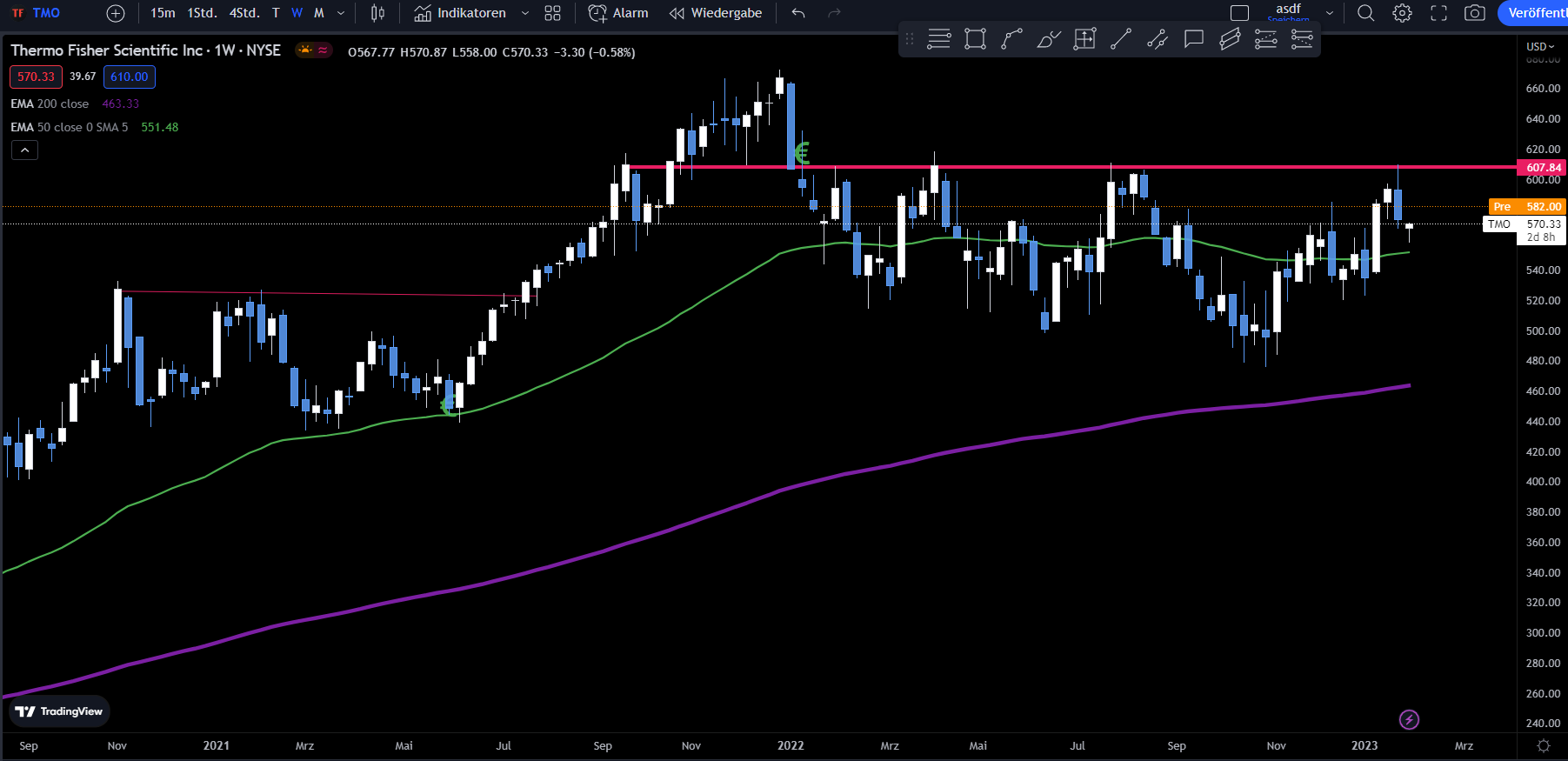Open time axis settings gear
Image resolution: width=1568 pixels, height=761 pixels.
(1543, 745)
